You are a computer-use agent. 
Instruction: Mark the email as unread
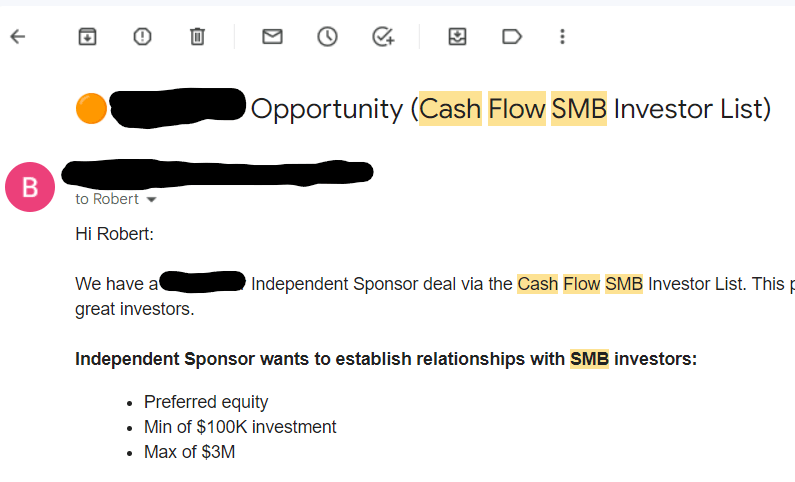[x=272, y=36]
